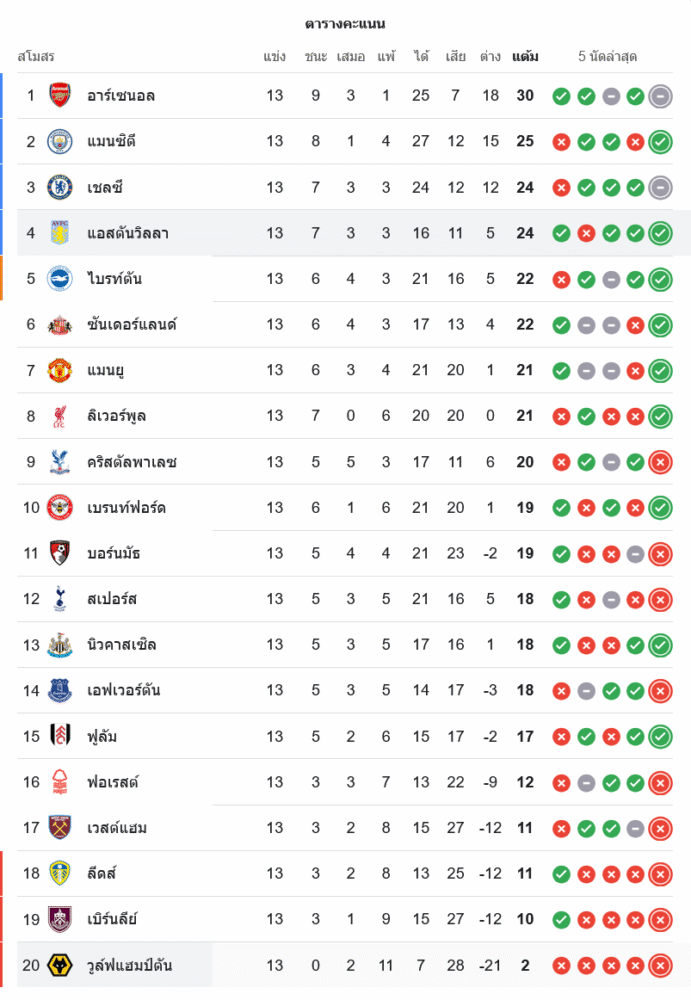This screenshot has width=691, height=1000.
Task: Select the เบิร์นลีย์ team row name
Action: pos(112,919)
